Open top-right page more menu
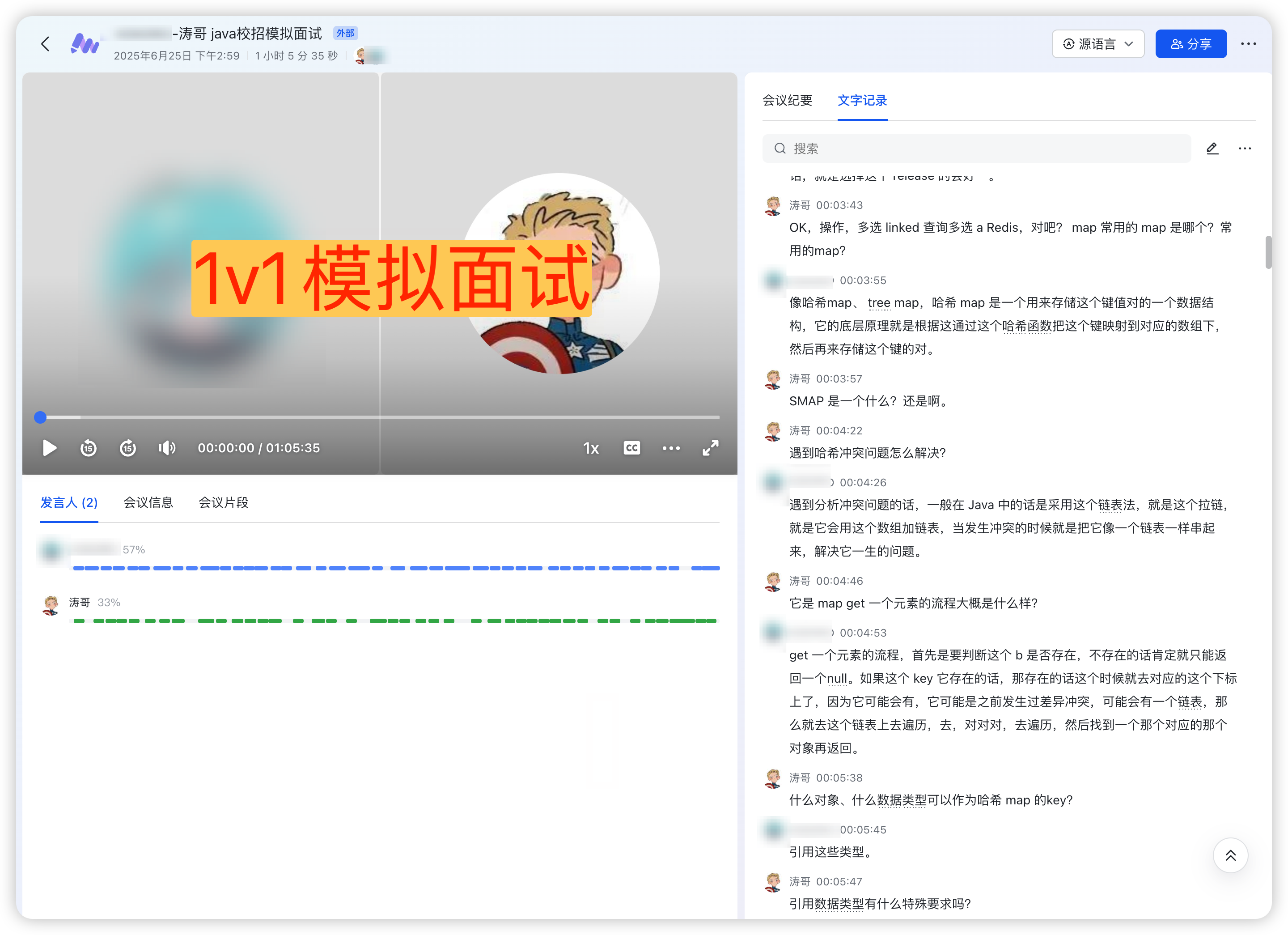Image resolution: width=1288 pixels, height=935 pixels. (1248, 44)
